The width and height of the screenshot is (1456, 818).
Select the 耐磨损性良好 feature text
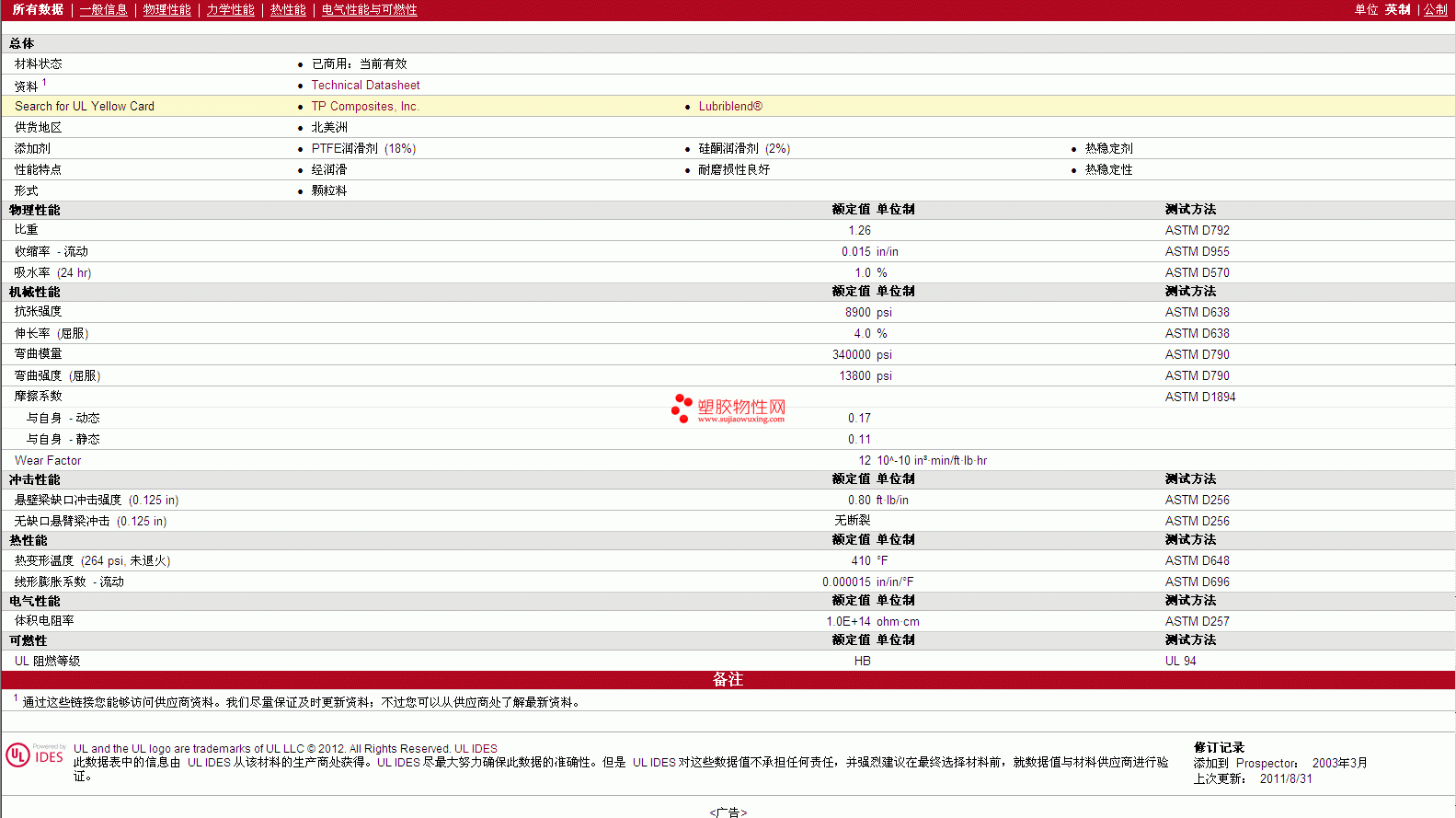[734, 170]
